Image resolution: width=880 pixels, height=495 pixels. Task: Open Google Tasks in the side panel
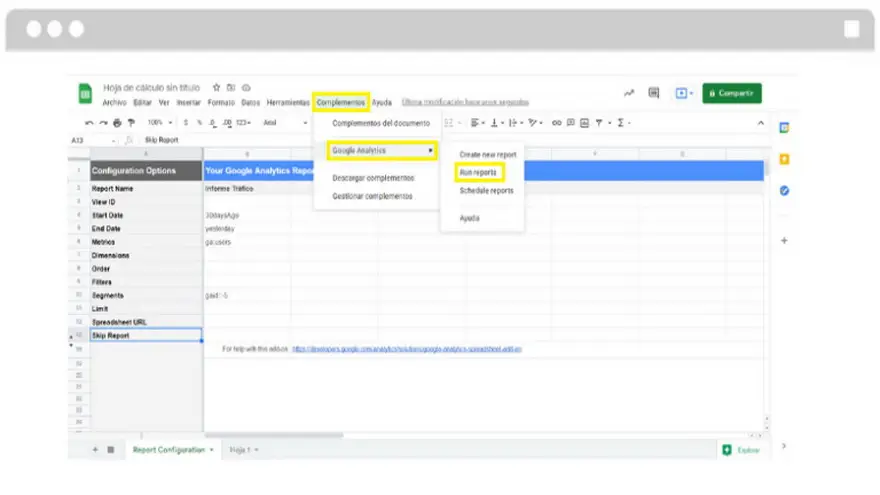pyautogui.click(x=784, y=191)
